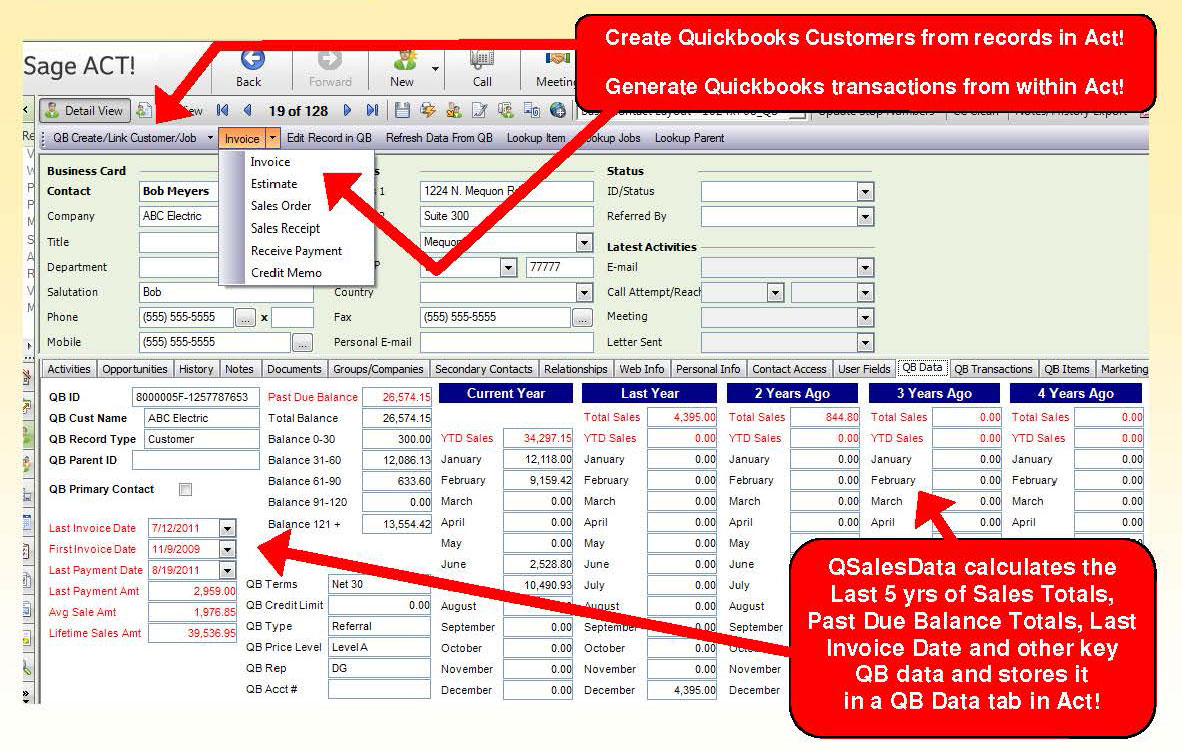Click the Lifetime Sales Amt value 39,536.95

click(192, 633)
